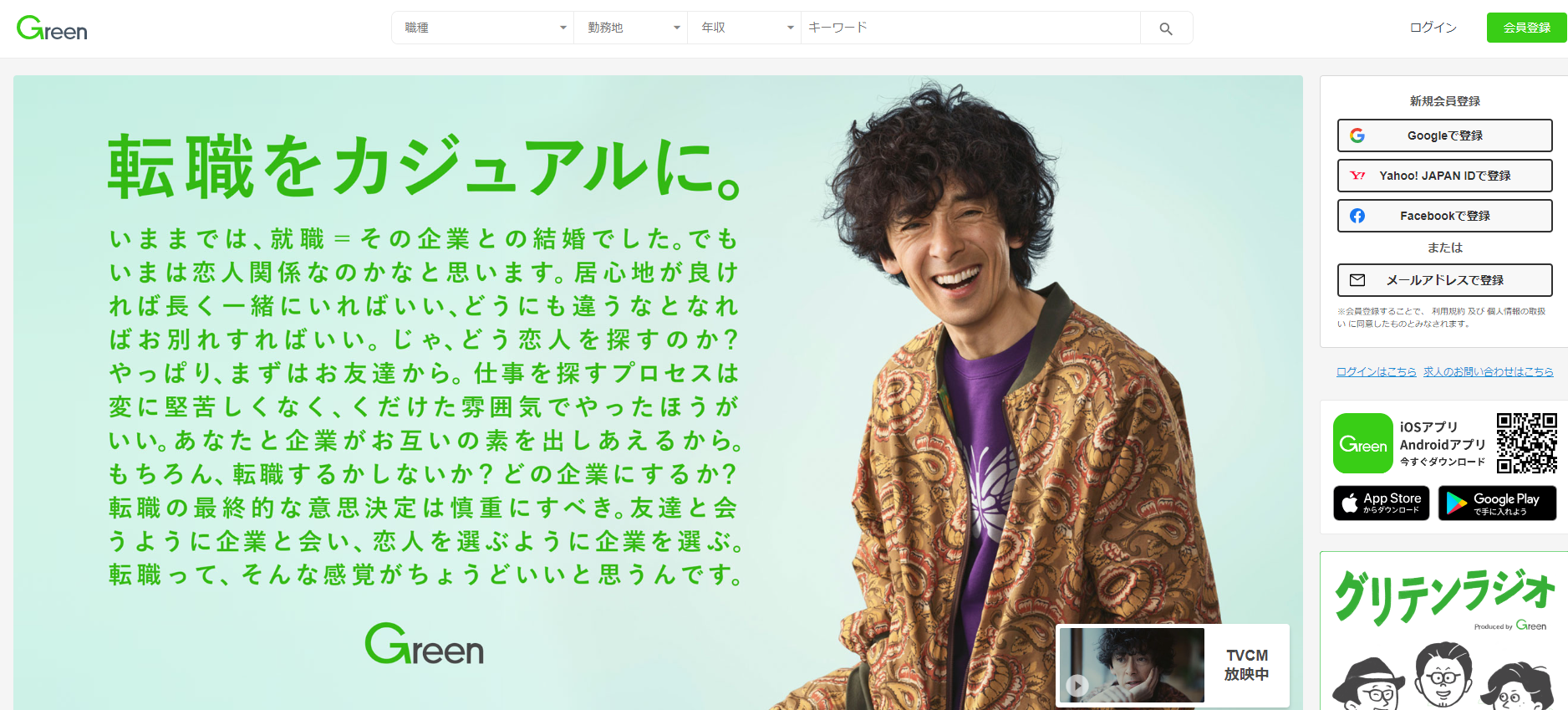Click the ログイン link in header
1568x710 pixels.
point(1433,28)
